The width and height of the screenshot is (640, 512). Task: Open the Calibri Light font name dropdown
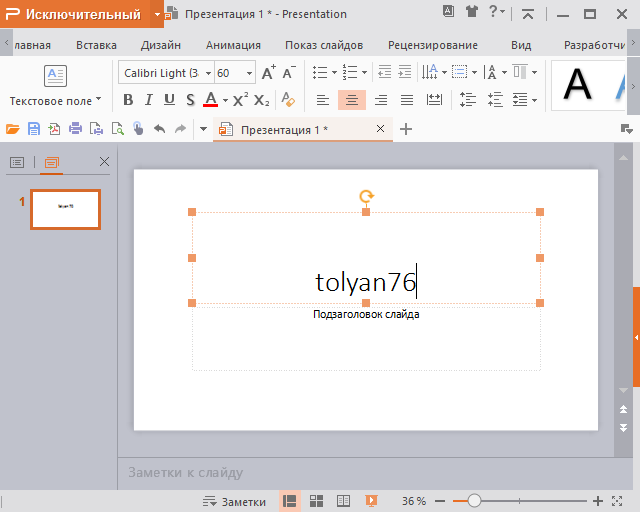(x=207, y=73)
